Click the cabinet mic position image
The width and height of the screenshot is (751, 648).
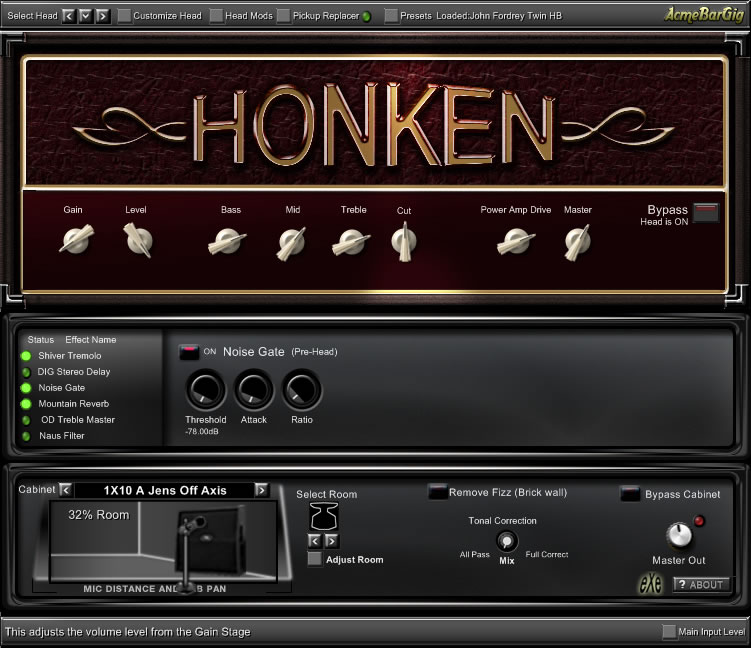tap(163, 541)
